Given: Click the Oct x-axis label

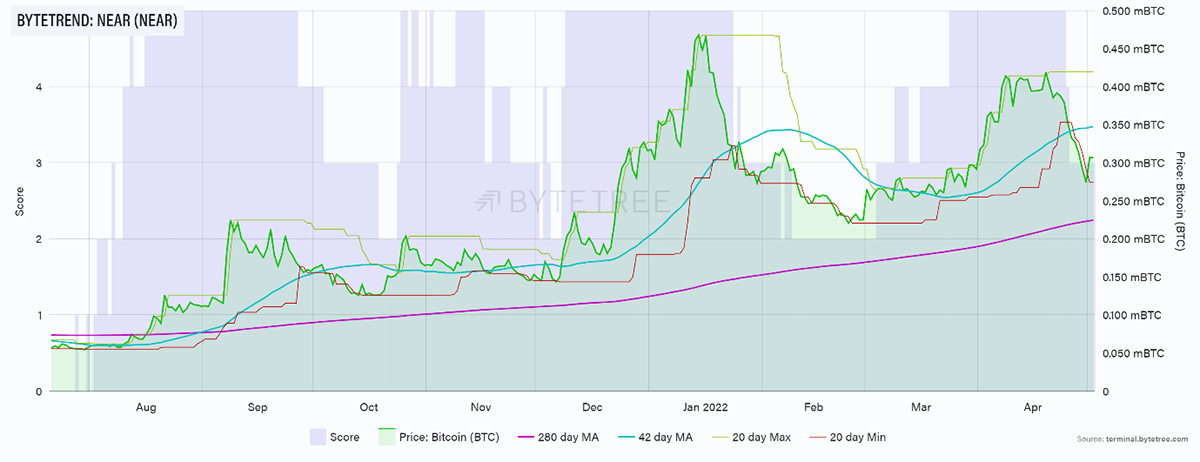Looking at the screenshot, I should point(369,407).
